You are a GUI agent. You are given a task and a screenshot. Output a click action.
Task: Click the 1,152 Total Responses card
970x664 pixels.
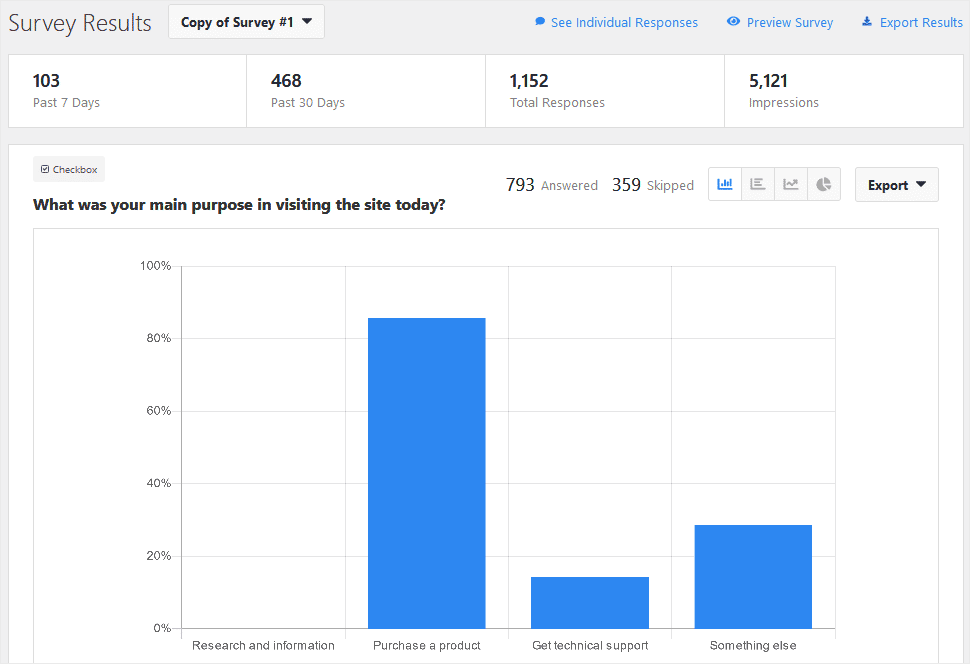(604, 90)
